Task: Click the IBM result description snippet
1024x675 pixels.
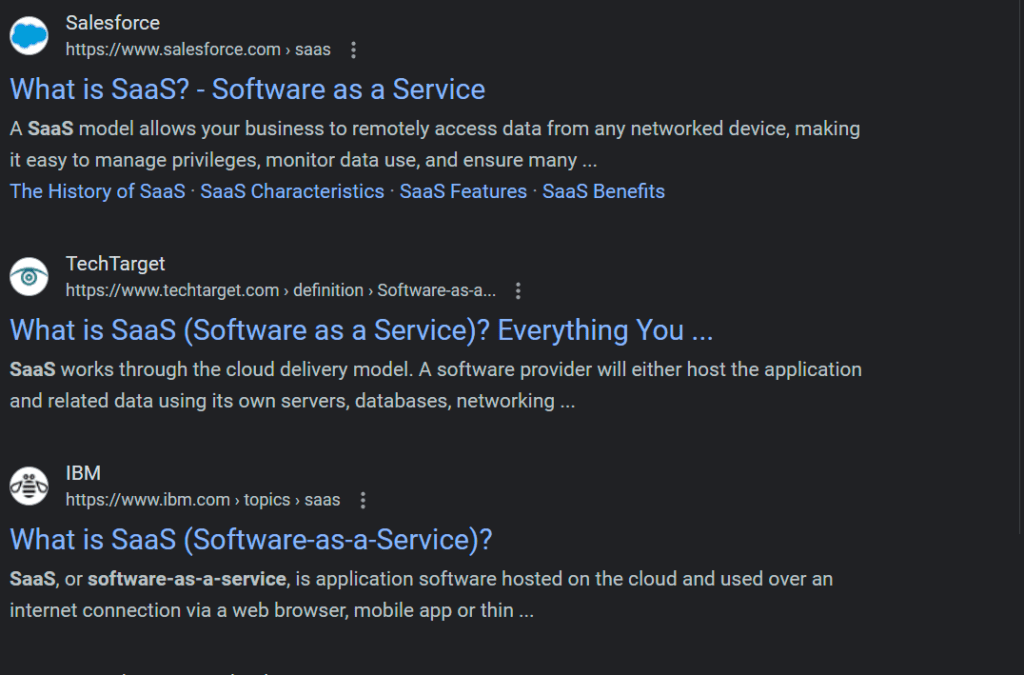Action: [x=420, y=594]
